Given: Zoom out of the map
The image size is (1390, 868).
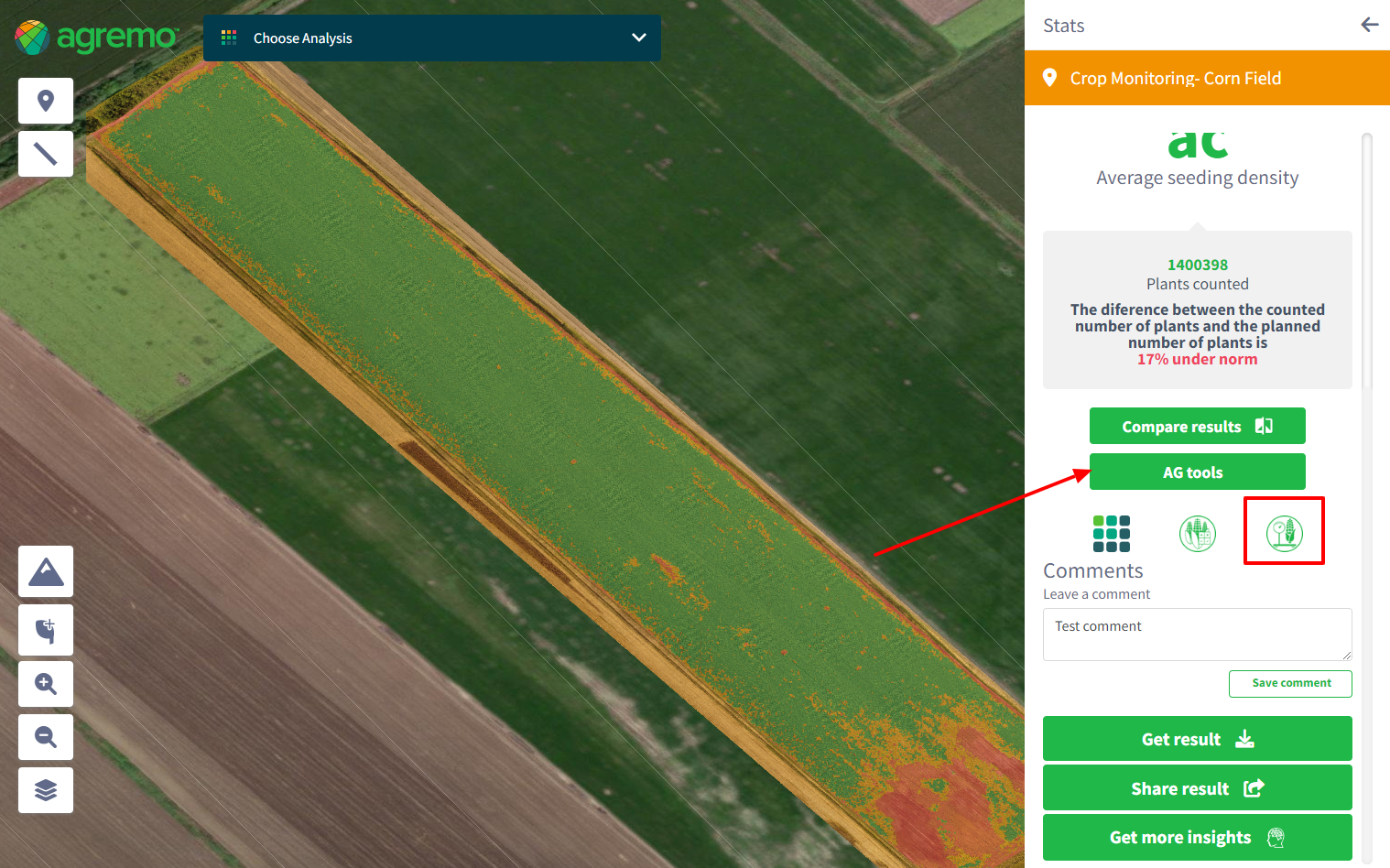Looking at the screenshot, I should pyautogui.click(x=46, y=737).
